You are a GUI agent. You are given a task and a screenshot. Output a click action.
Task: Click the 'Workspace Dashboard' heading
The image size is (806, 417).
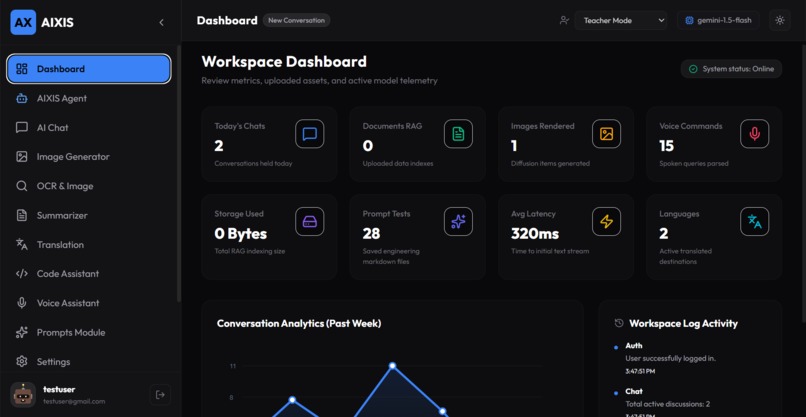(x=284, y=62)
